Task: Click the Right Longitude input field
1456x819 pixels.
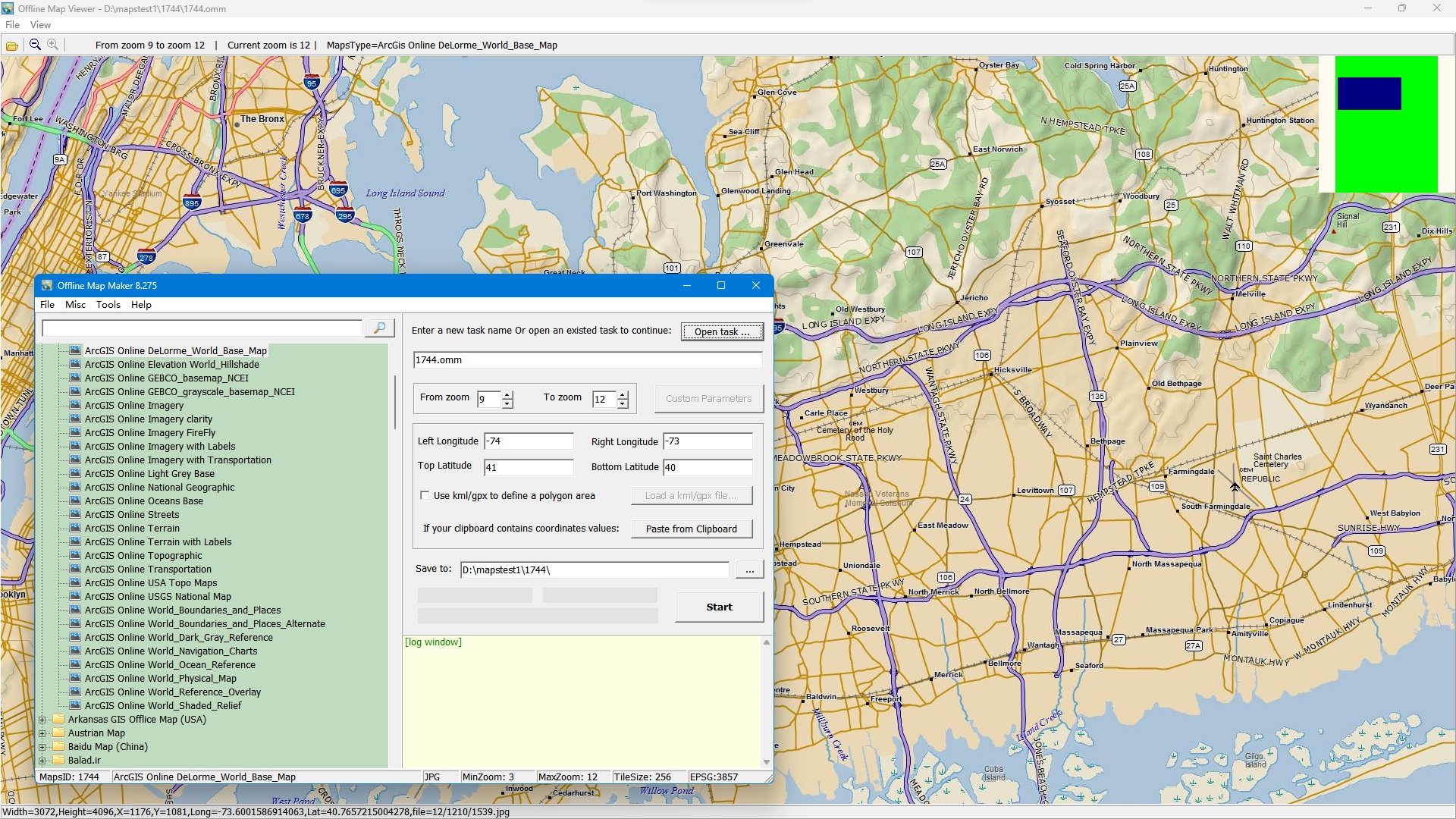Action: (708, 441)
